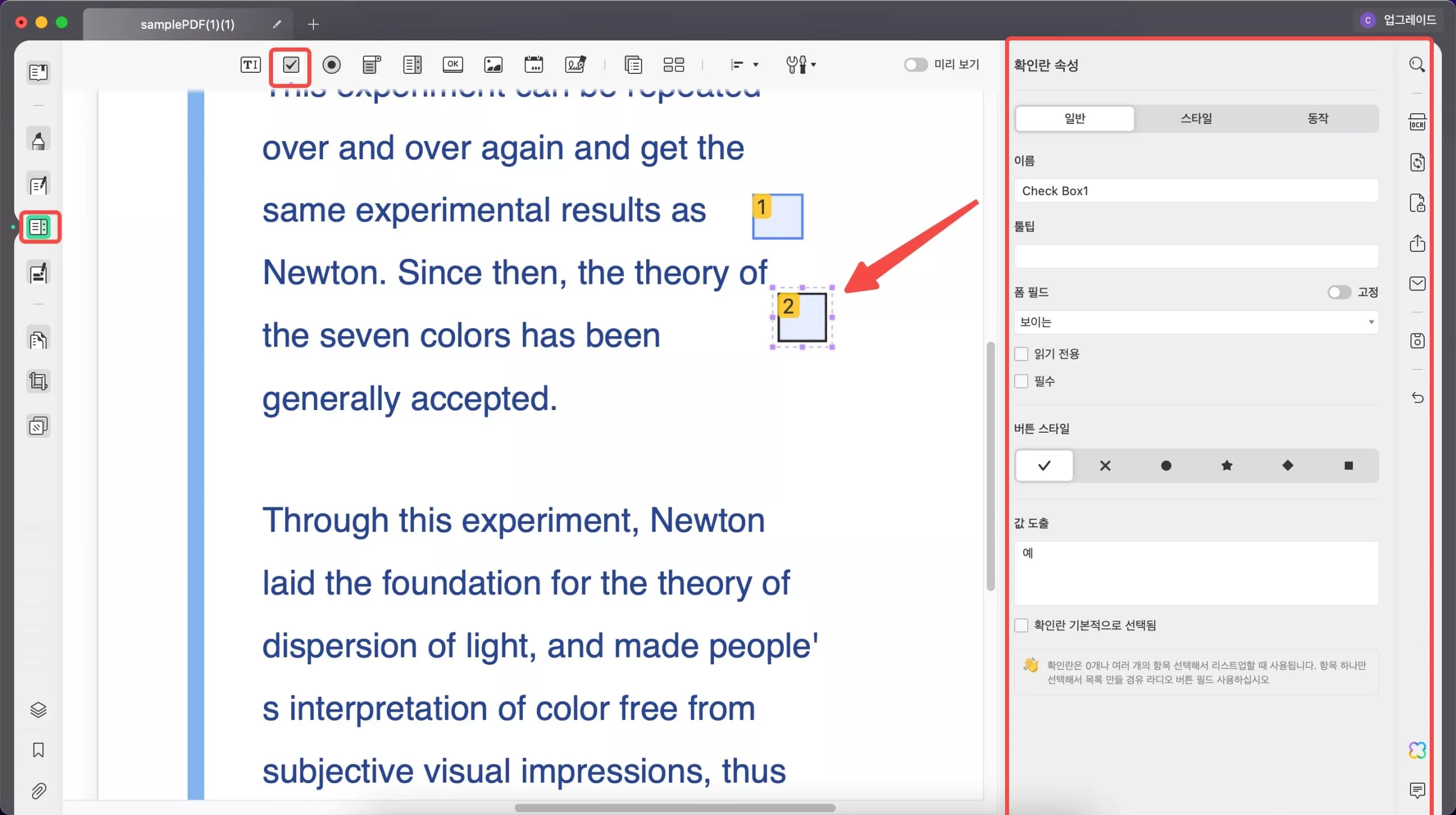Select check box field 1 on page
The image size is (1456, 815).
[x=777, y=217]
